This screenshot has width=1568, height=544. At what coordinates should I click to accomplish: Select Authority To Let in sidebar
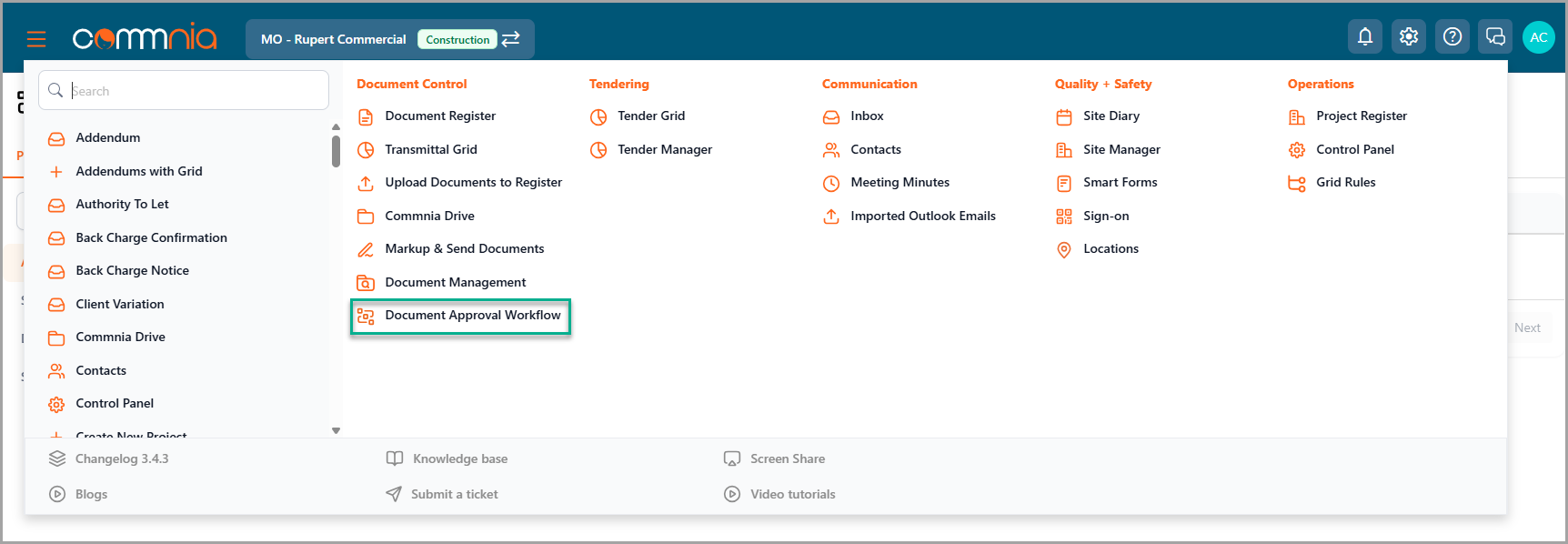click(123, 204)
